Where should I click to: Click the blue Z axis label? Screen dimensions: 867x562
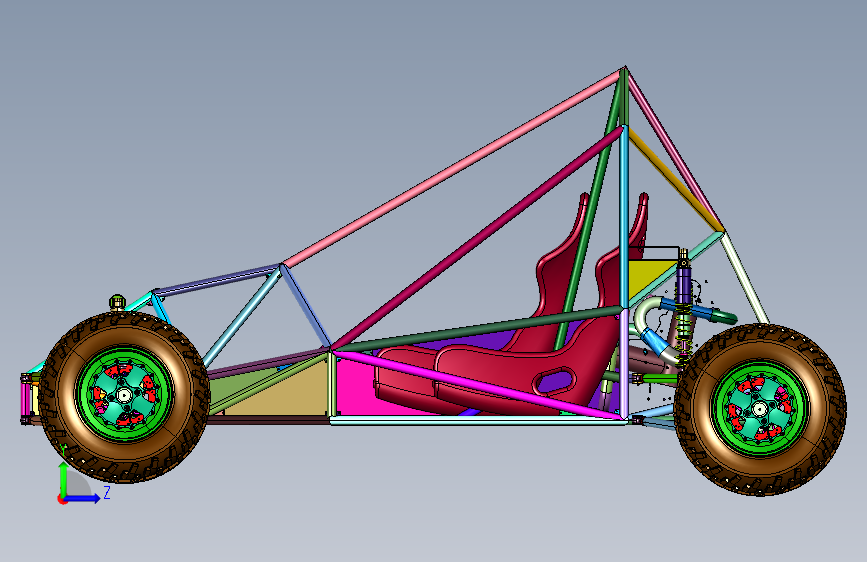coord(107,492)
